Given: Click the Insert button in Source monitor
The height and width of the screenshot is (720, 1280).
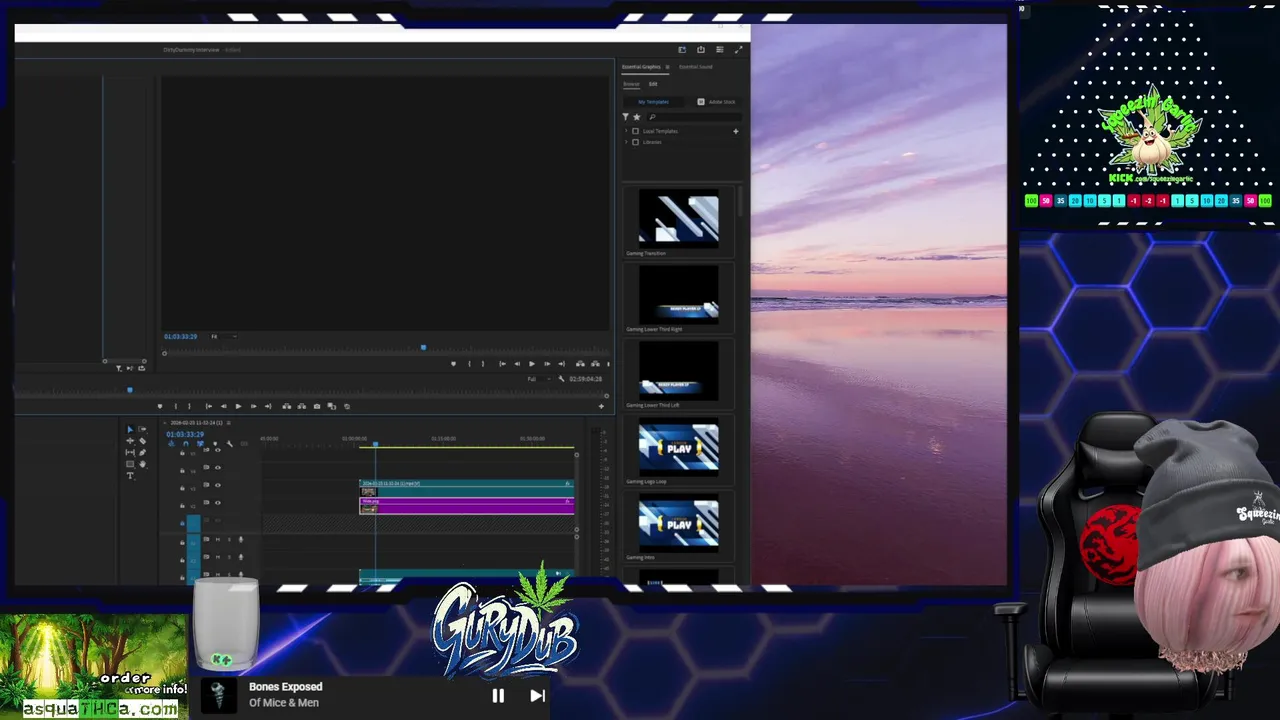Looking at the screenshot, I should tap(286, 406).
